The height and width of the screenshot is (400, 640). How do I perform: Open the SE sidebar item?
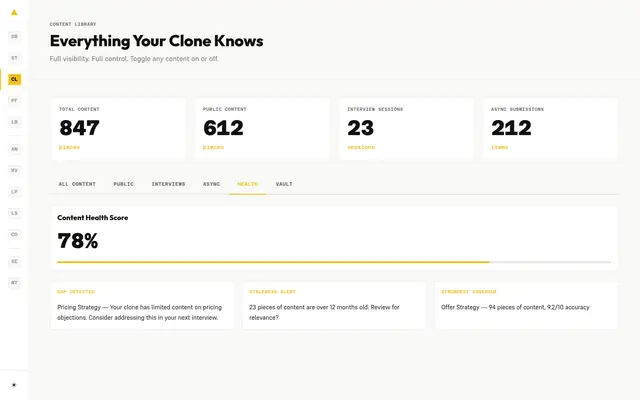point(14,261)
